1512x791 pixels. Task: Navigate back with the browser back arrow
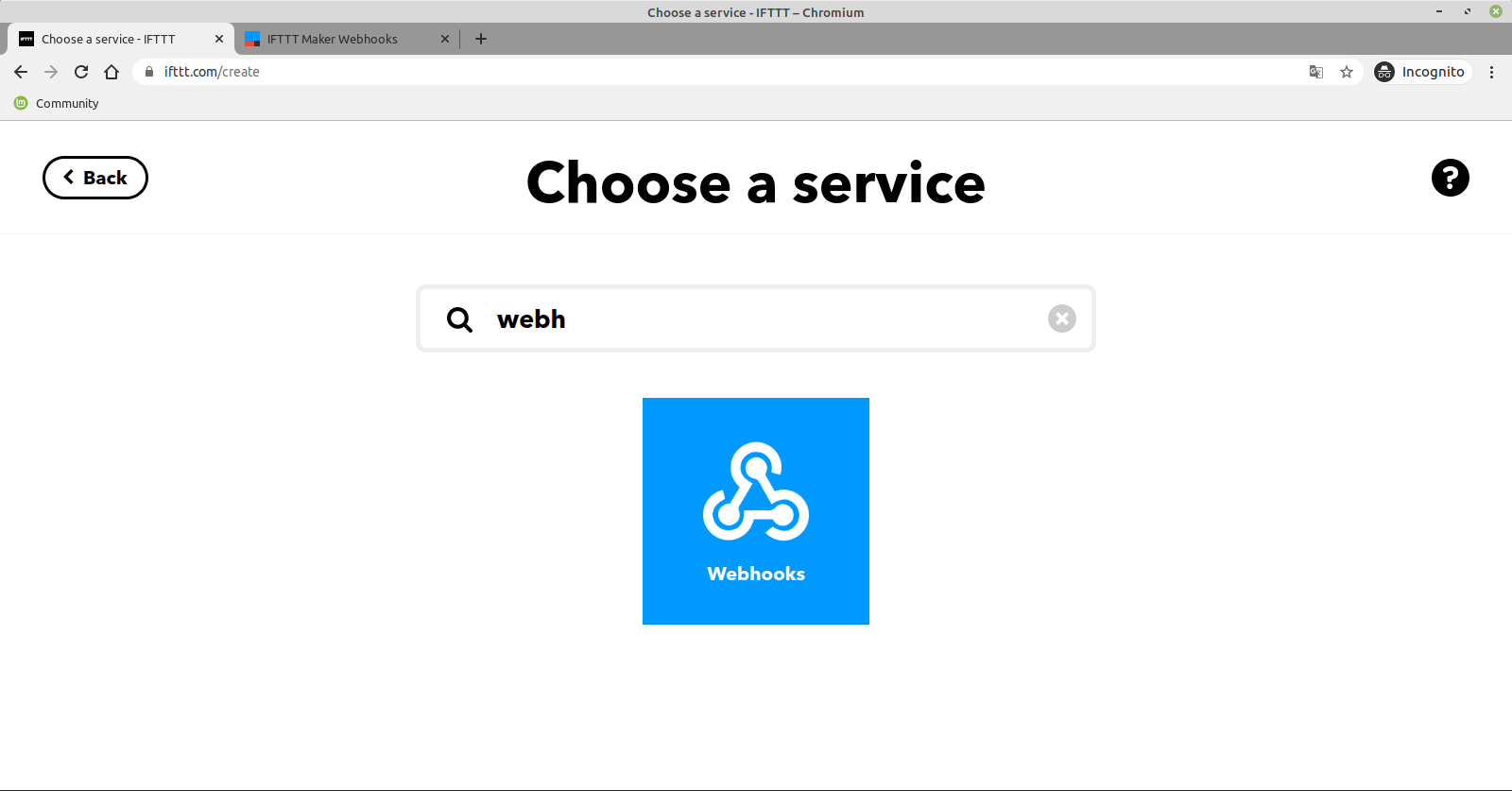tap(21, 72)
